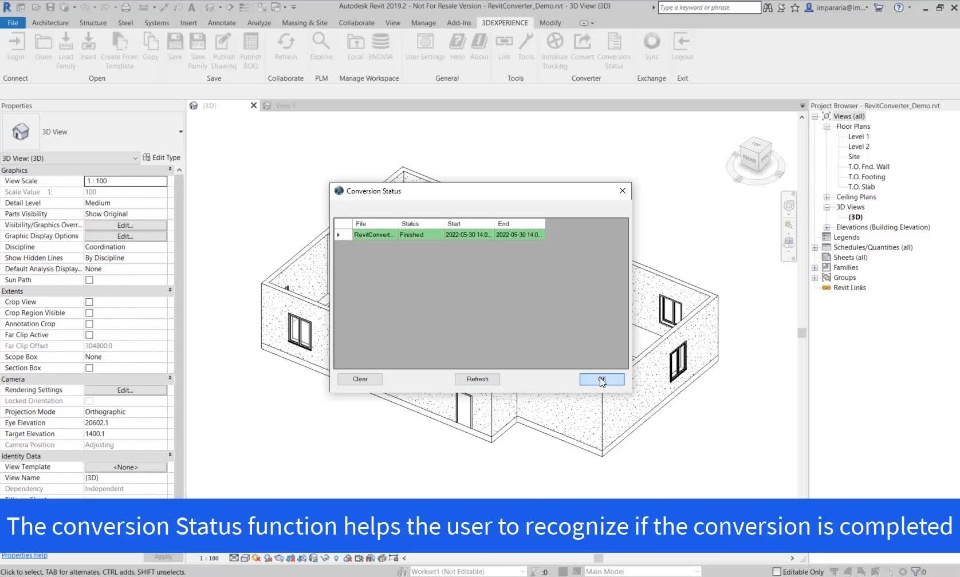Switch to the Modify ribbon tab
Image resolution: width=960 pixels, height=577 pixels.
tap(550, 23)
